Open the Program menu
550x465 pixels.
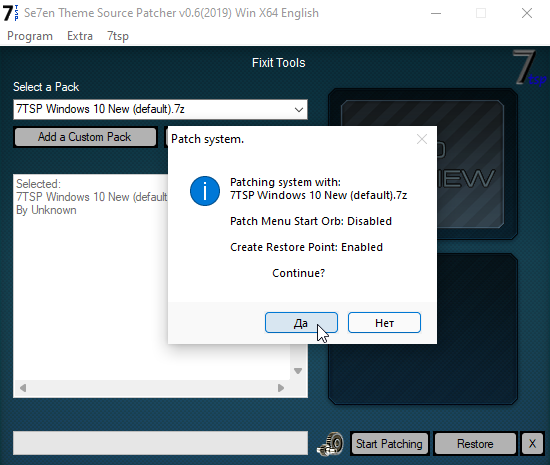[30, 36]
